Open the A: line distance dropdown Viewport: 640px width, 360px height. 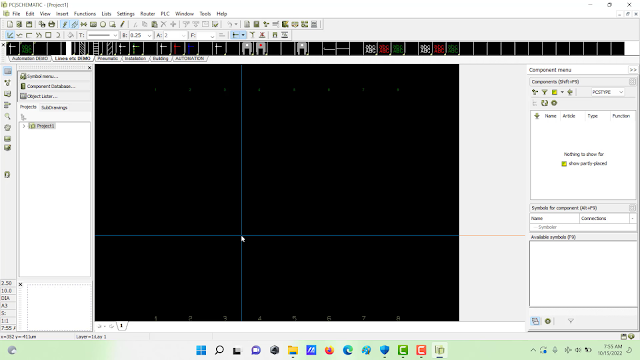click(x=183, y=36)
